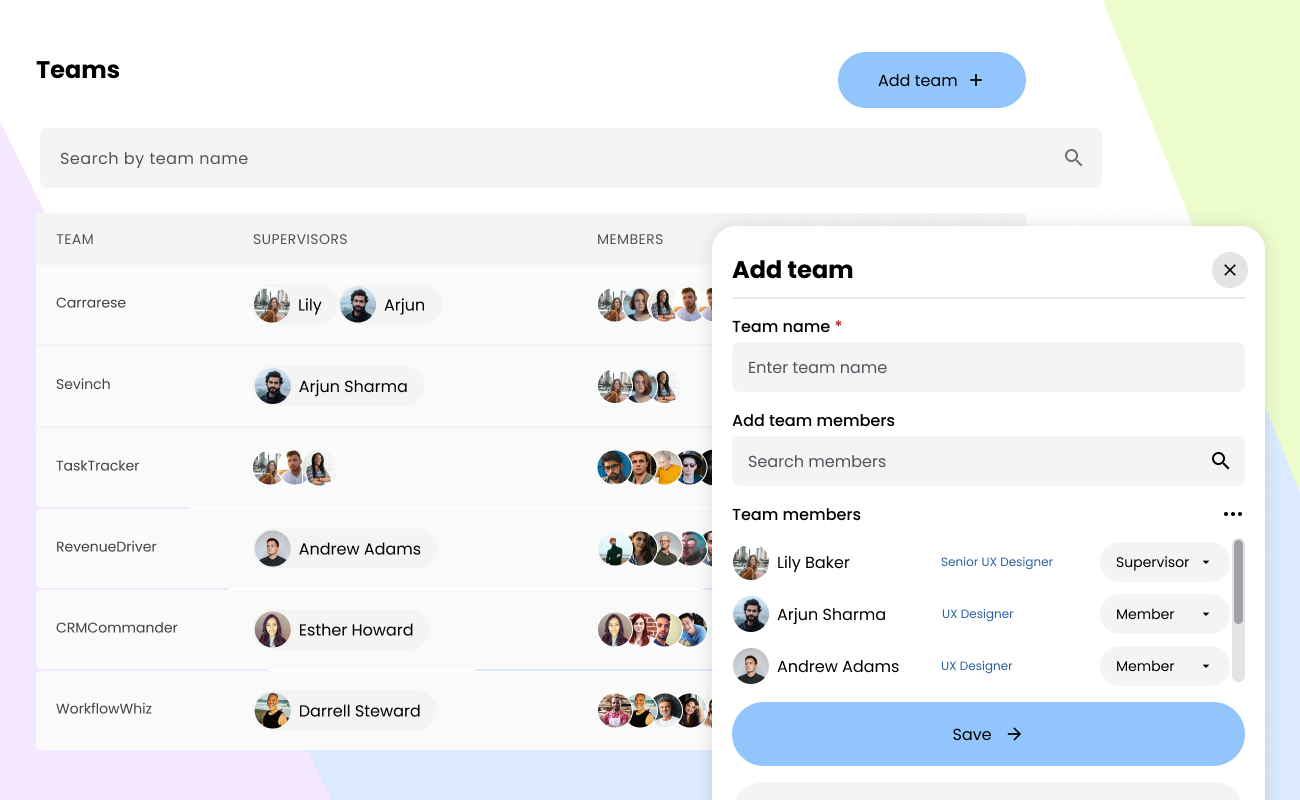The image size is (1300, 800).
Task: Select the Senior UX Designer link for Lily Baker
Action: point(996,562)
